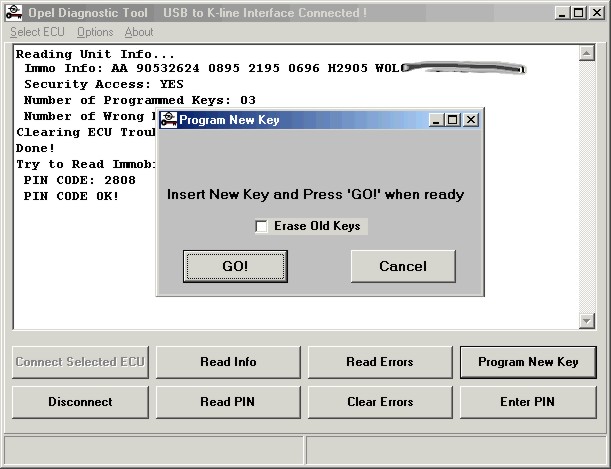
Task: Click the log scrollbar down arrow
Action: (x=587, y=321)
